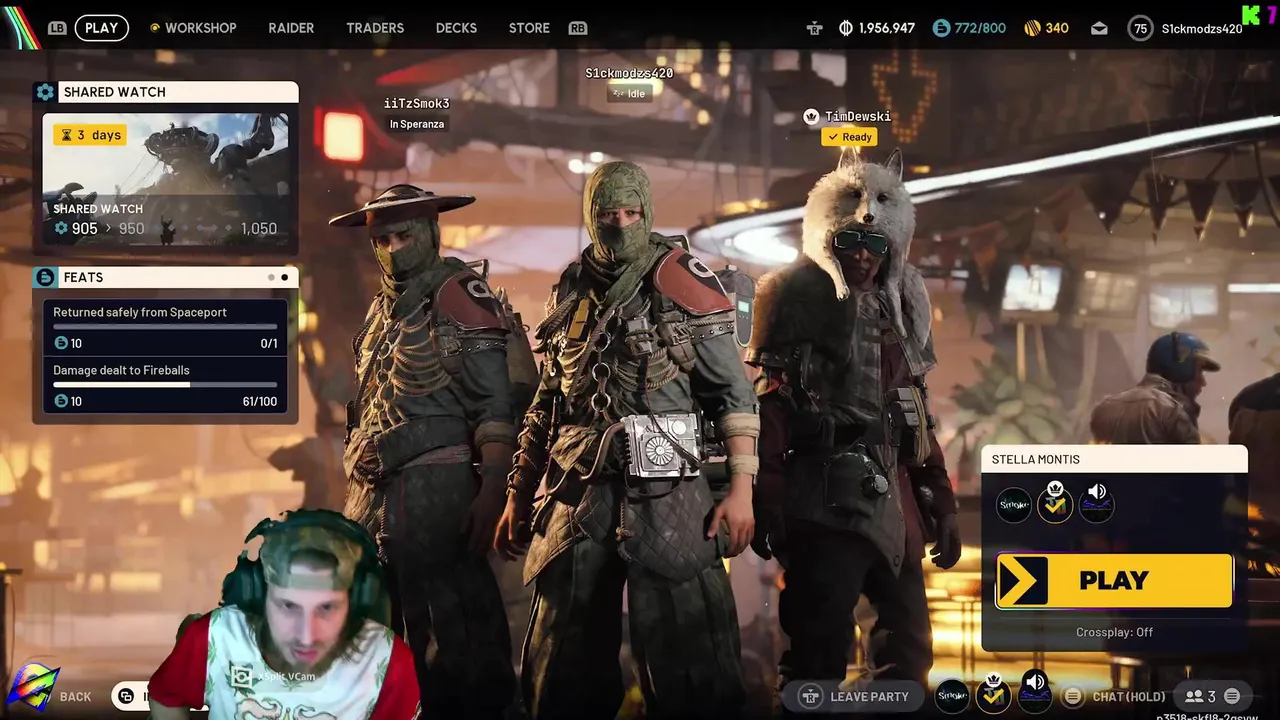1280x720 pixels.
Task: Click the Shared Watch gear icon
Action: click(x=45, y=92)
